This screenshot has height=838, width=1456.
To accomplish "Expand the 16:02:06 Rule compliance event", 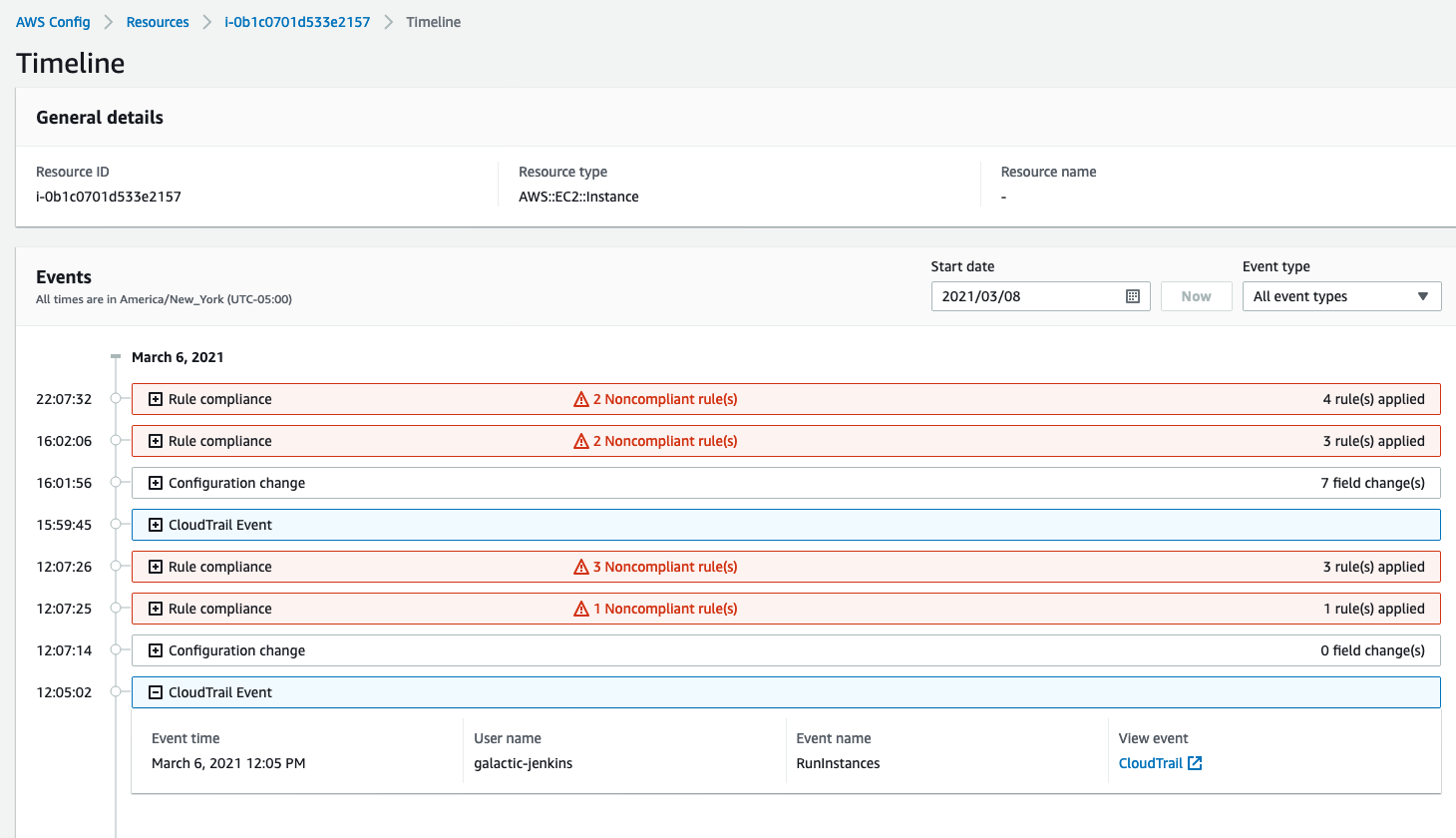I will [156, 441].
